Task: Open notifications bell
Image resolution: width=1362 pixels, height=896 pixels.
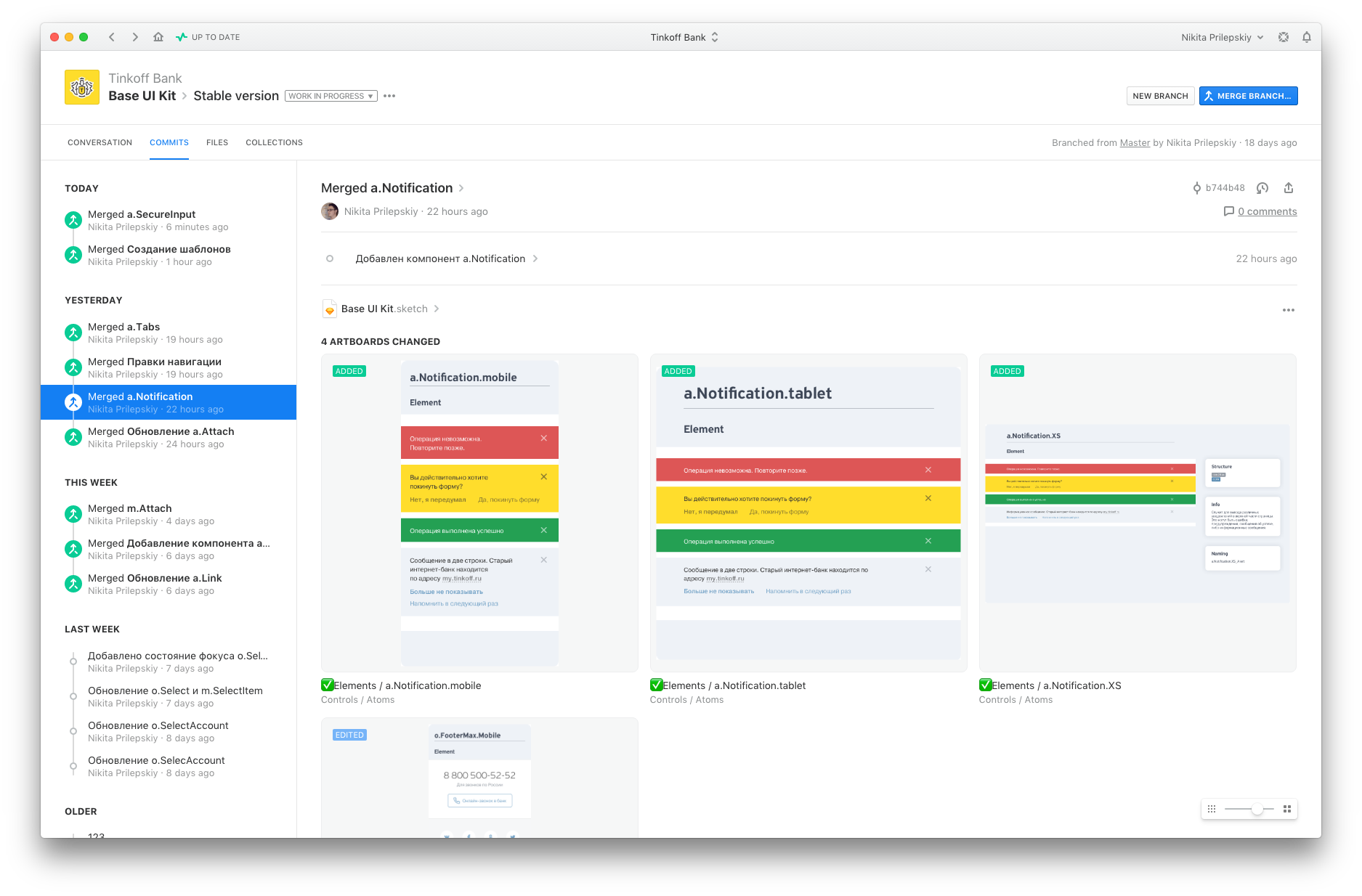Action: 1307,37
